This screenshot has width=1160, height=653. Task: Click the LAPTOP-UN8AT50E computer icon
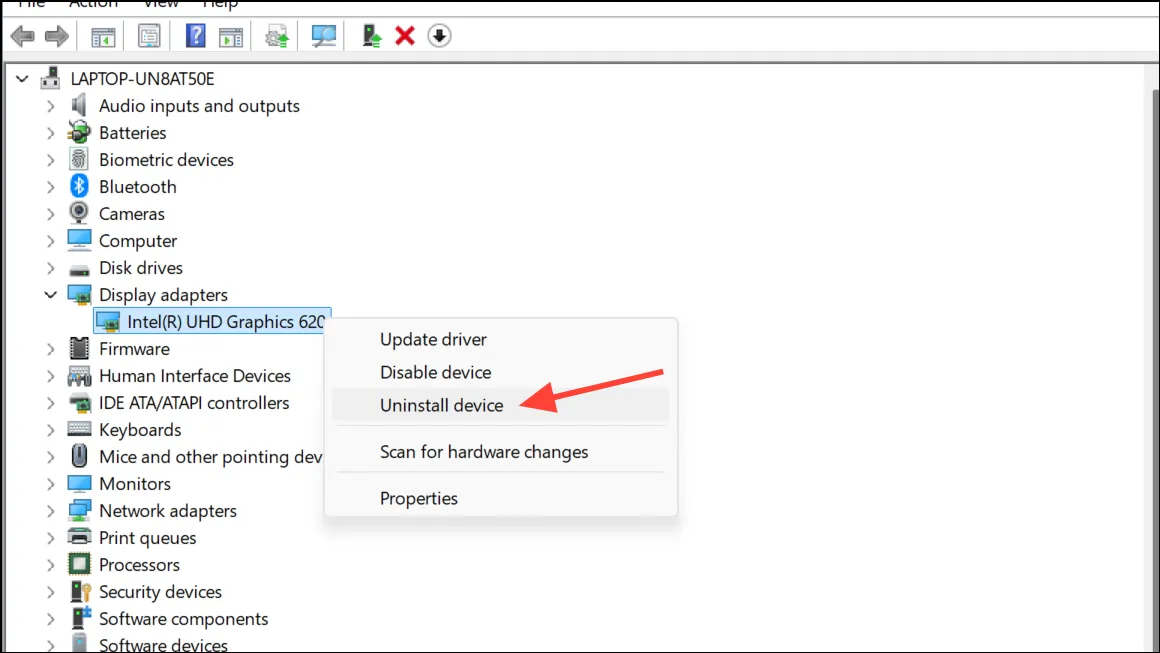pos(50,78)
